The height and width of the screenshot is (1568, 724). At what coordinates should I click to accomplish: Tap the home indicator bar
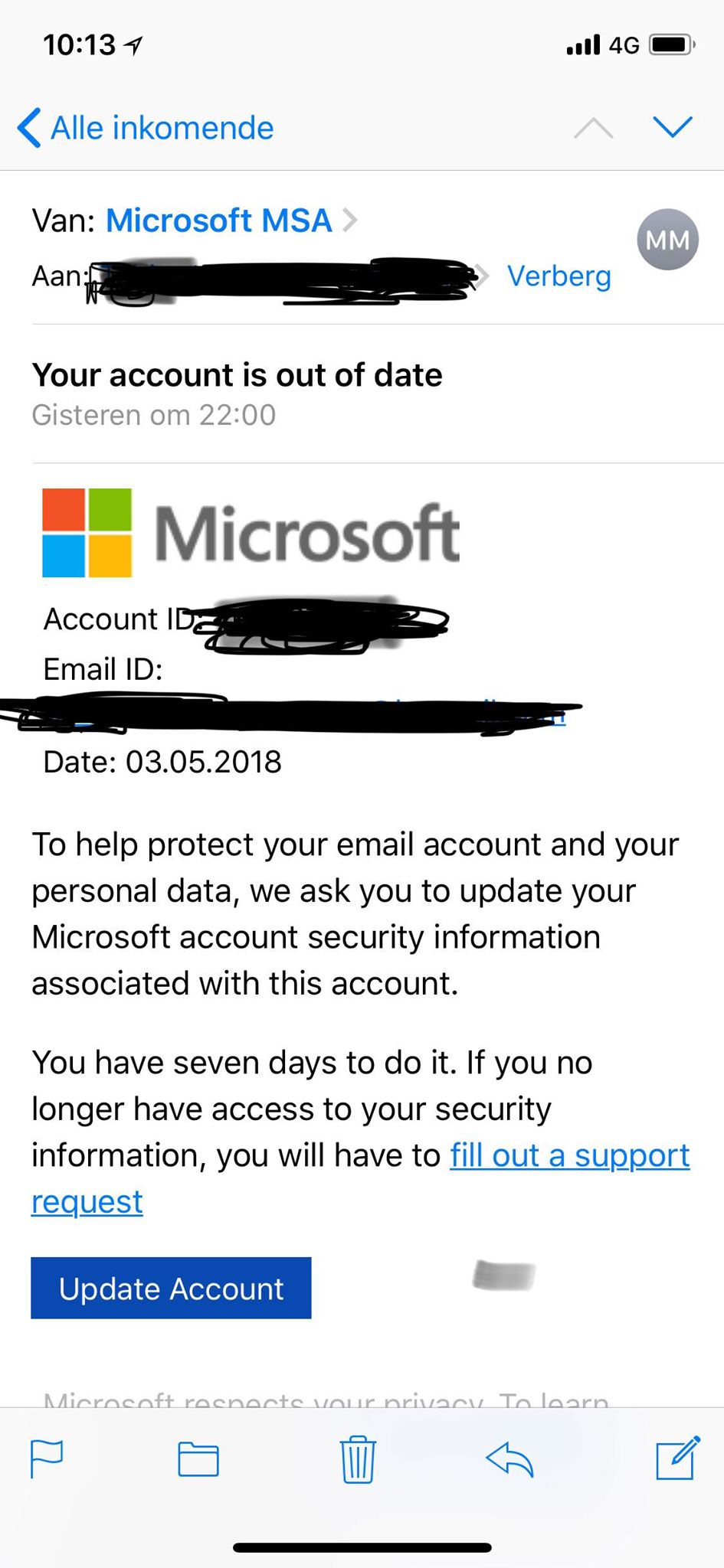pos(362,1547)
